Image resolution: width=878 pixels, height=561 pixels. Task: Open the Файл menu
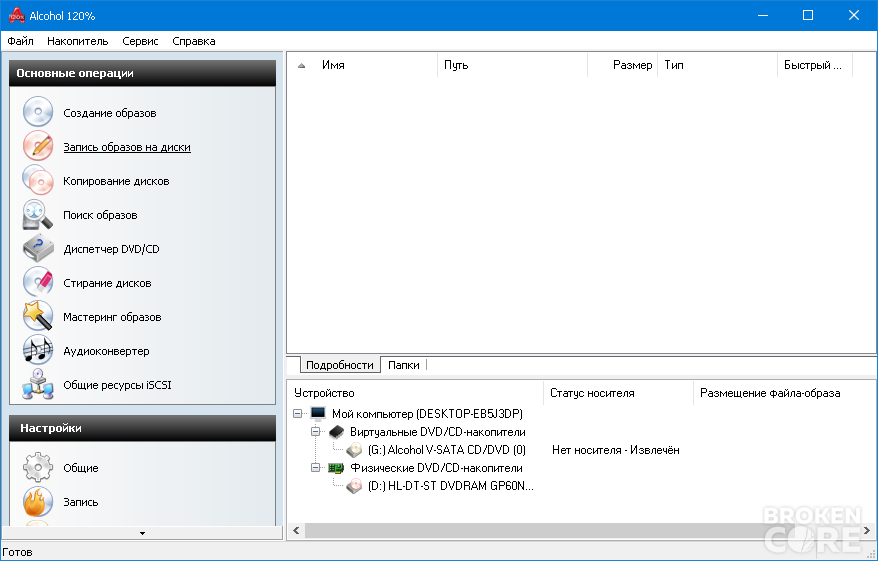click(x=21, y=41)
